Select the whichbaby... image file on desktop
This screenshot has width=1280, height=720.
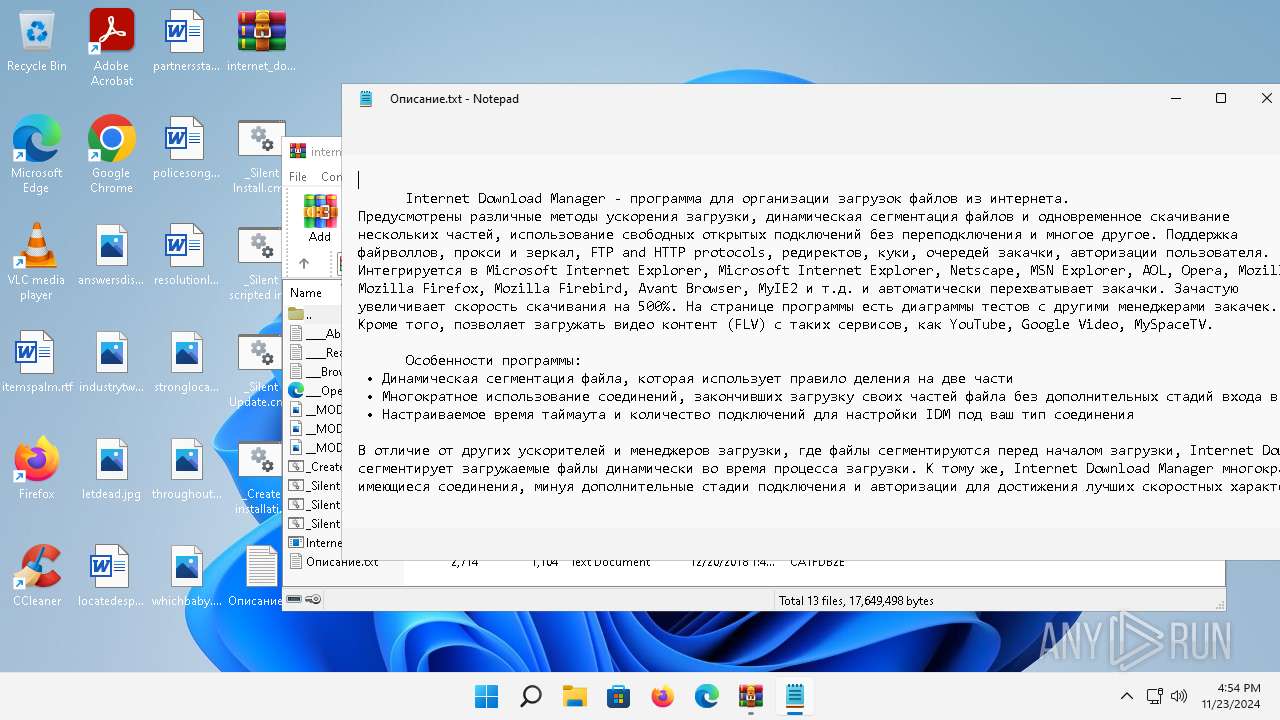pos(186,575)
